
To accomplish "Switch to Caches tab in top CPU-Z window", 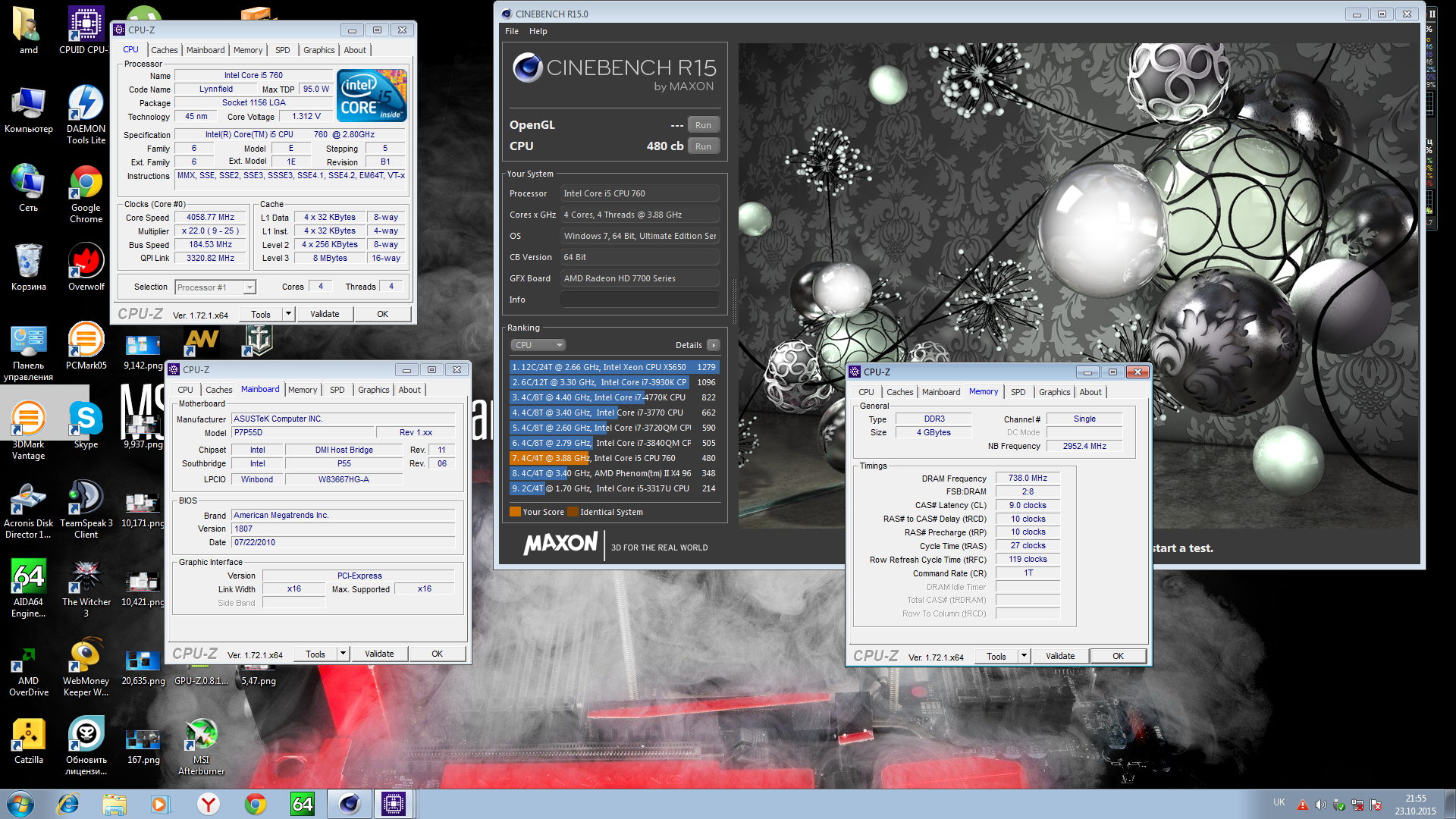I will tap(165, 50).
